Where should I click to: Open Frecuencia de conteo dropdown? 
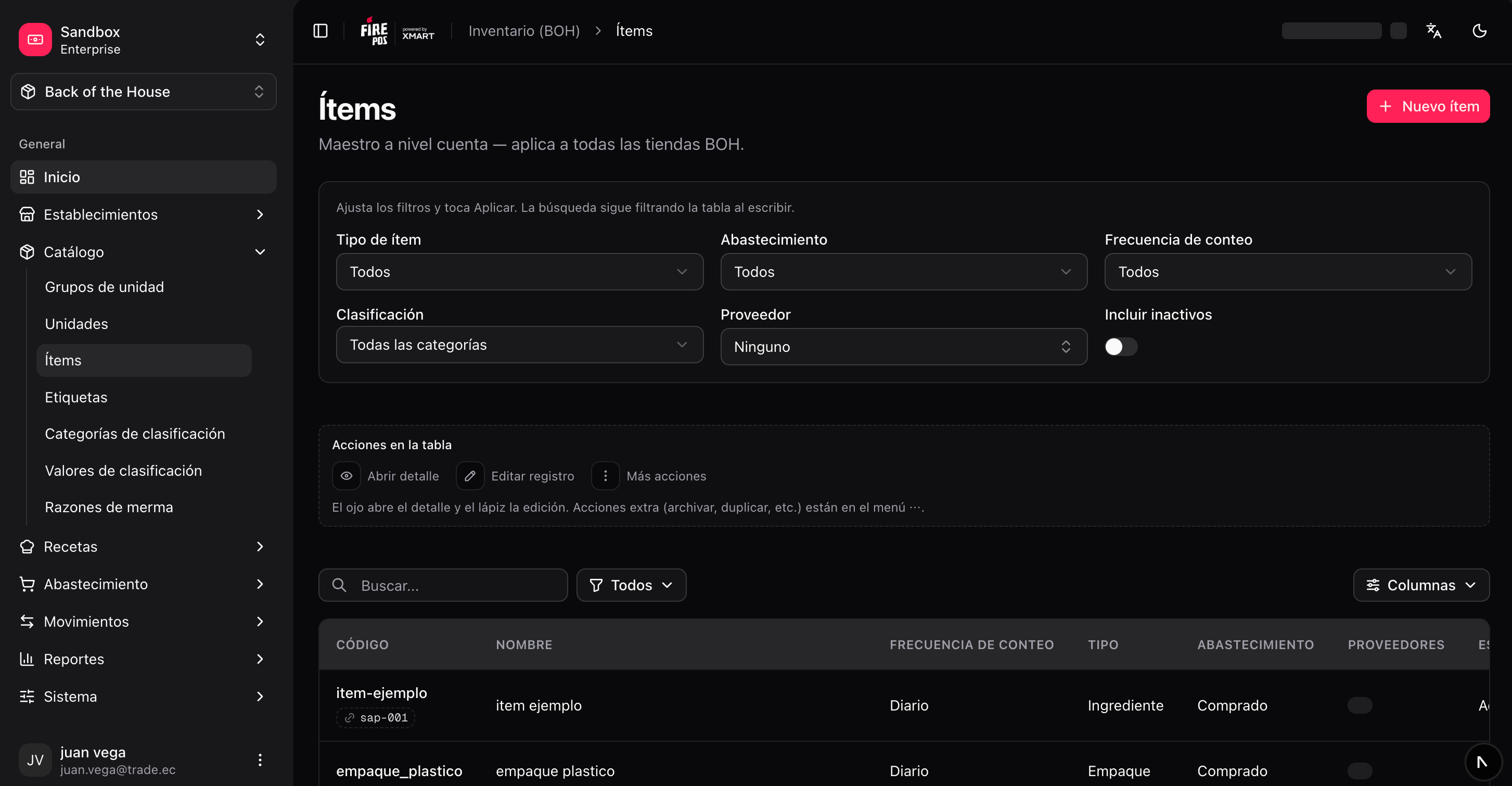click(x=1288, y=271)
